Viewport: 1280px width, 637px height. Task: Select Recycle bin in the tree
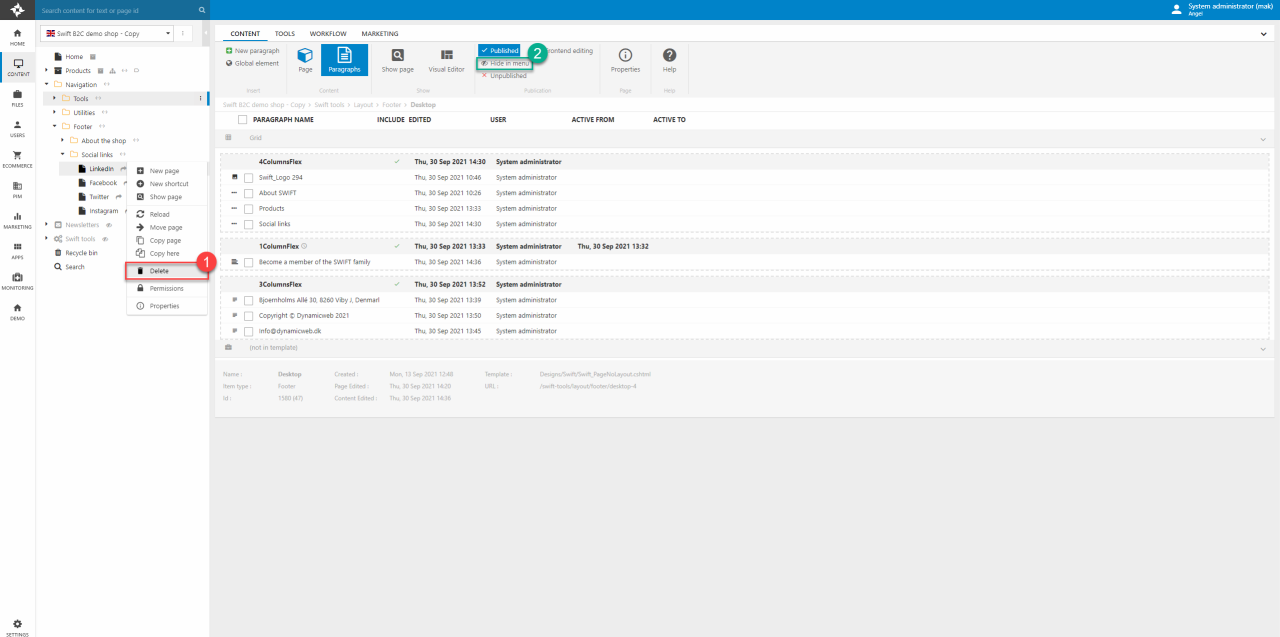pyautogui.click(x=81, y=253)
